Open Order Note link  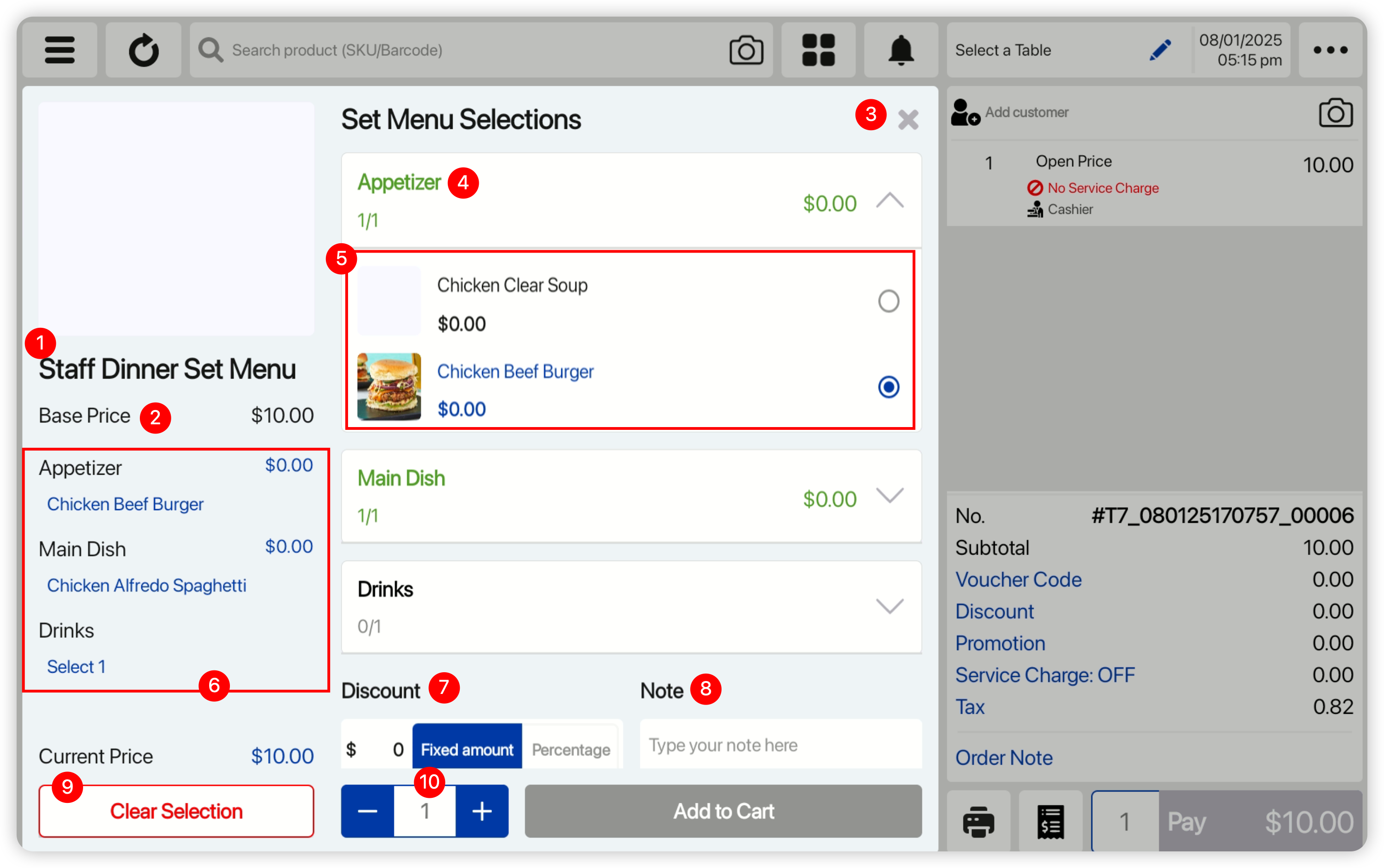(x=1004, y=758)
